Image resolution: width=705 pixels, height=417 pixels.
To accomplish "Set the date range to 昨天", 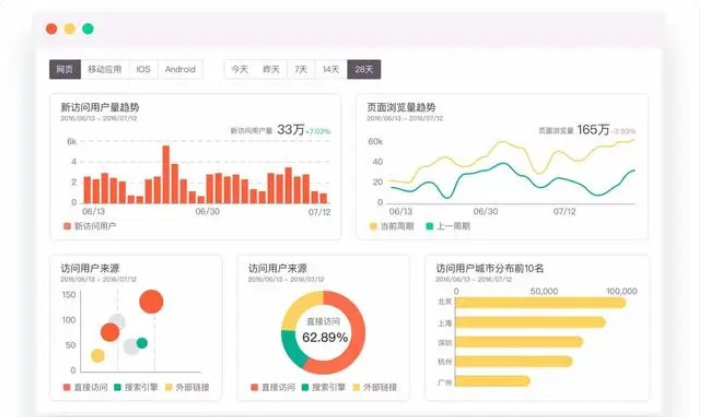I will pos(271,69).
